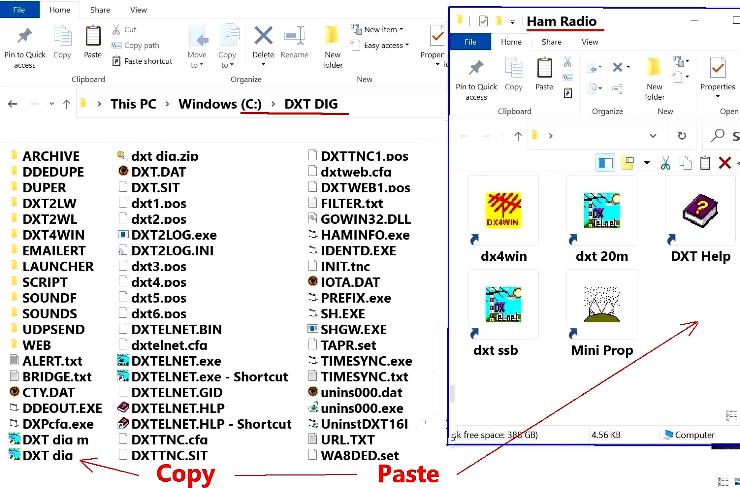Viewport: 740px width, 488px height.
Task: Select the DXT2LOG.exe file
Action: 168,235
